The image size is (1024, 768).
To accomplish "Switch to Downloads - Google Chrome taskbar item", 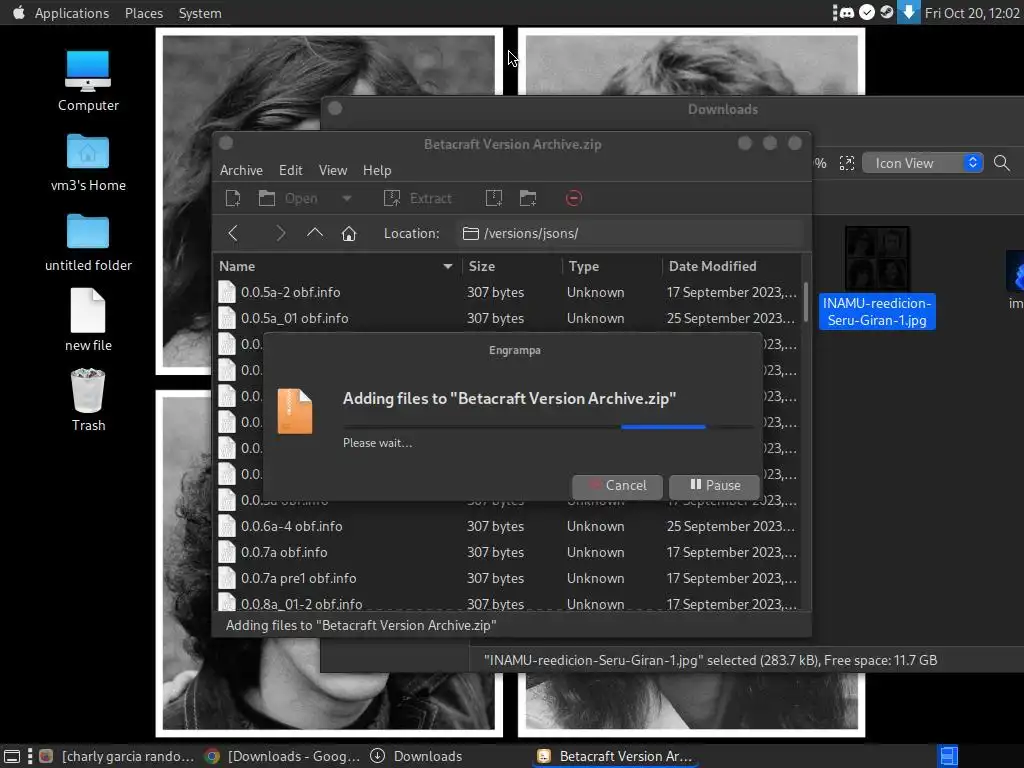I will 282,756.
